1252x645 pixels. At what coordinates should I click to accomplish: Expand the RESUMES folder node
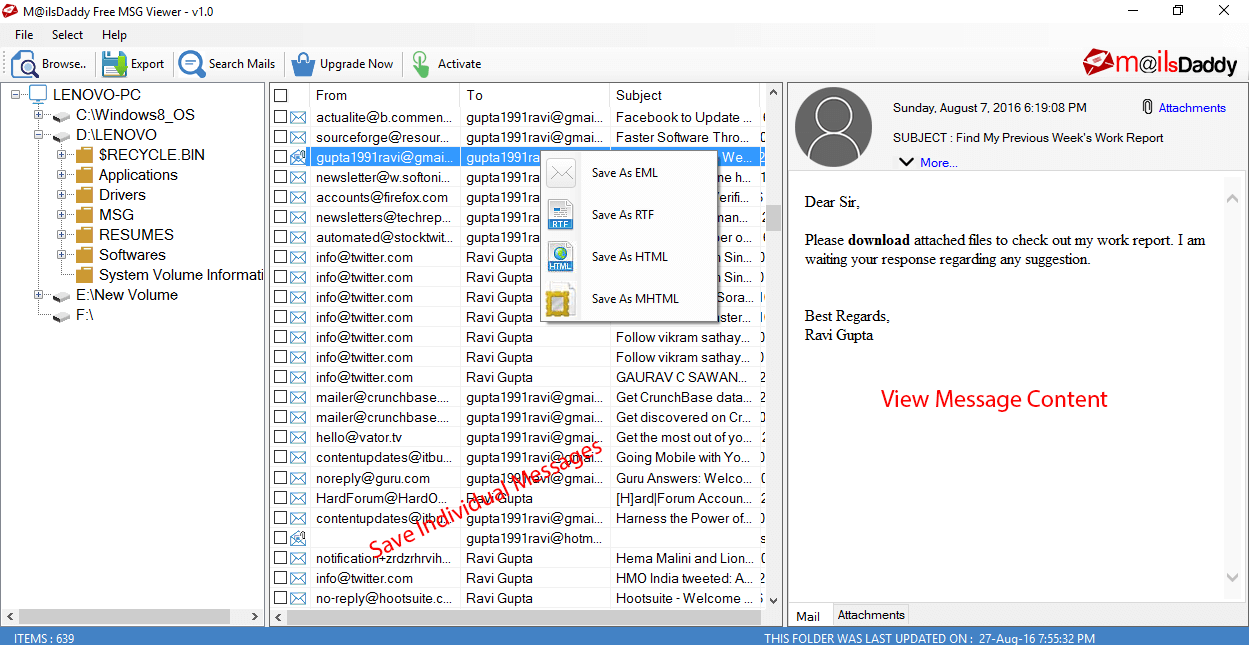pos(62,235)
